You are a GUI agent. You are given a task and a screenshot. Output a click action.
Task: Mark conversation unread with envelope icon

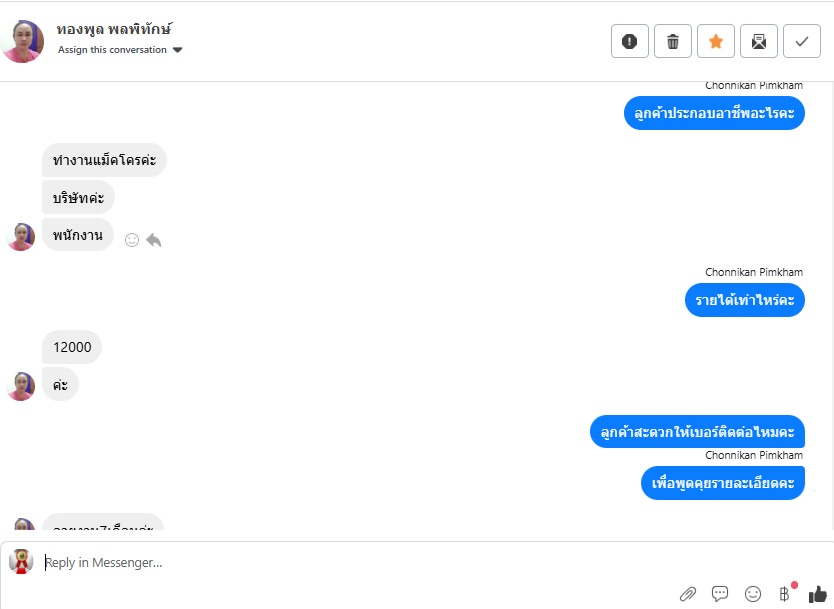coord(759,41)
